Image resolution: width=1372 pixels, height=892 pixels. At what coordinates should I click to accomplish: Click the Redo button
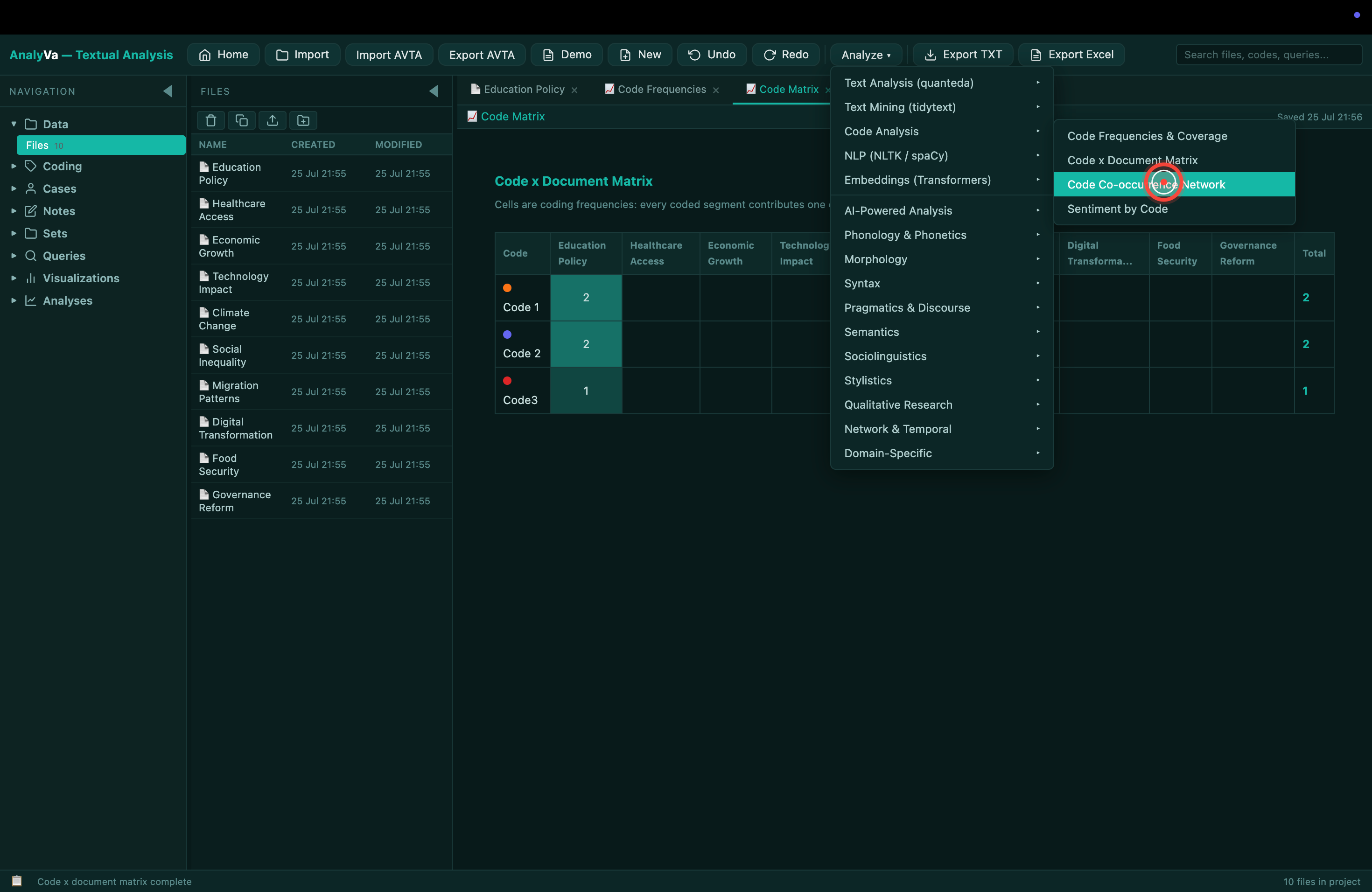(x=786, y=55)
